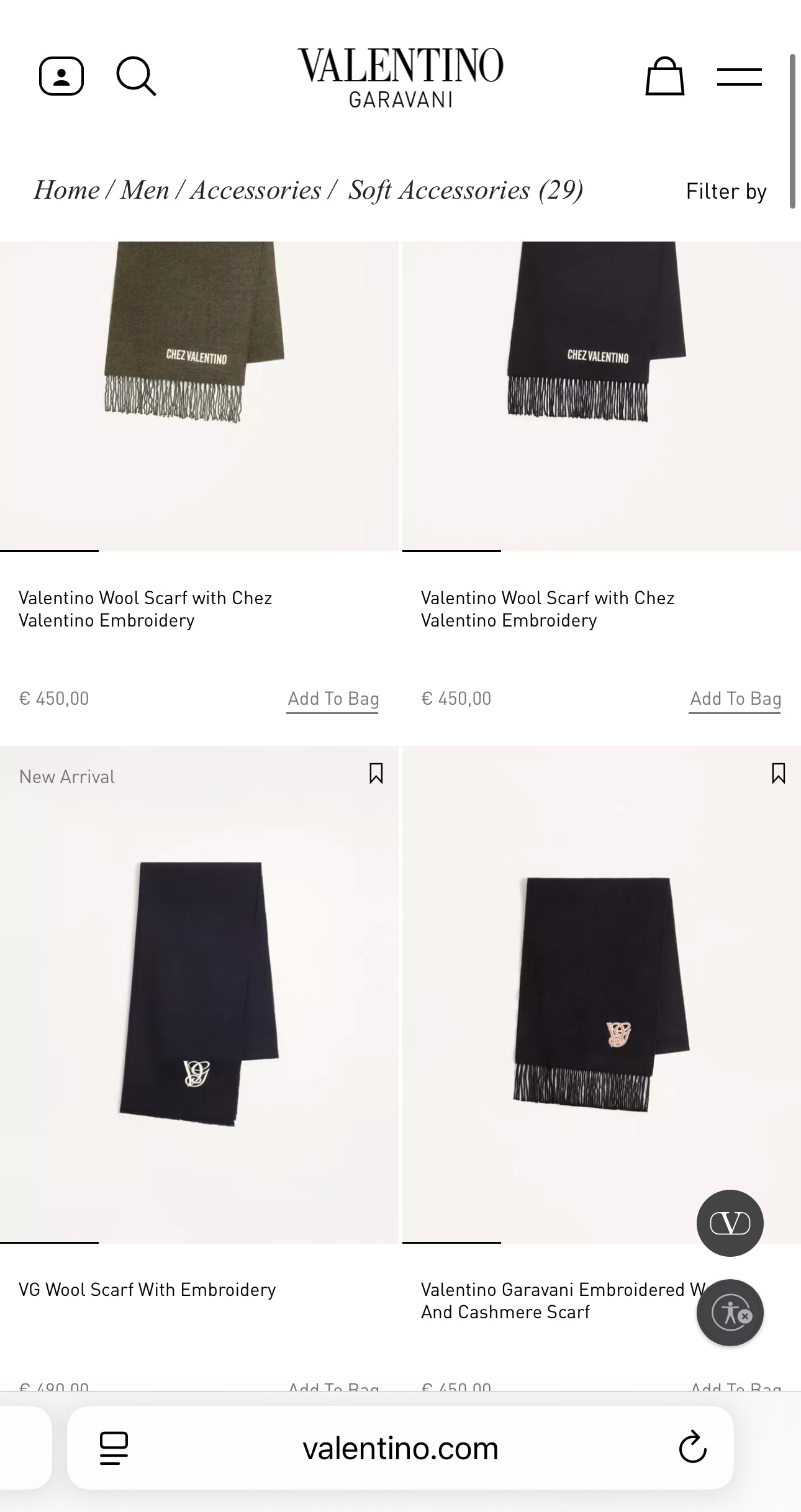Open the account profile icon
Screen dimensions: 801x1512
click(x=61, y=76)
